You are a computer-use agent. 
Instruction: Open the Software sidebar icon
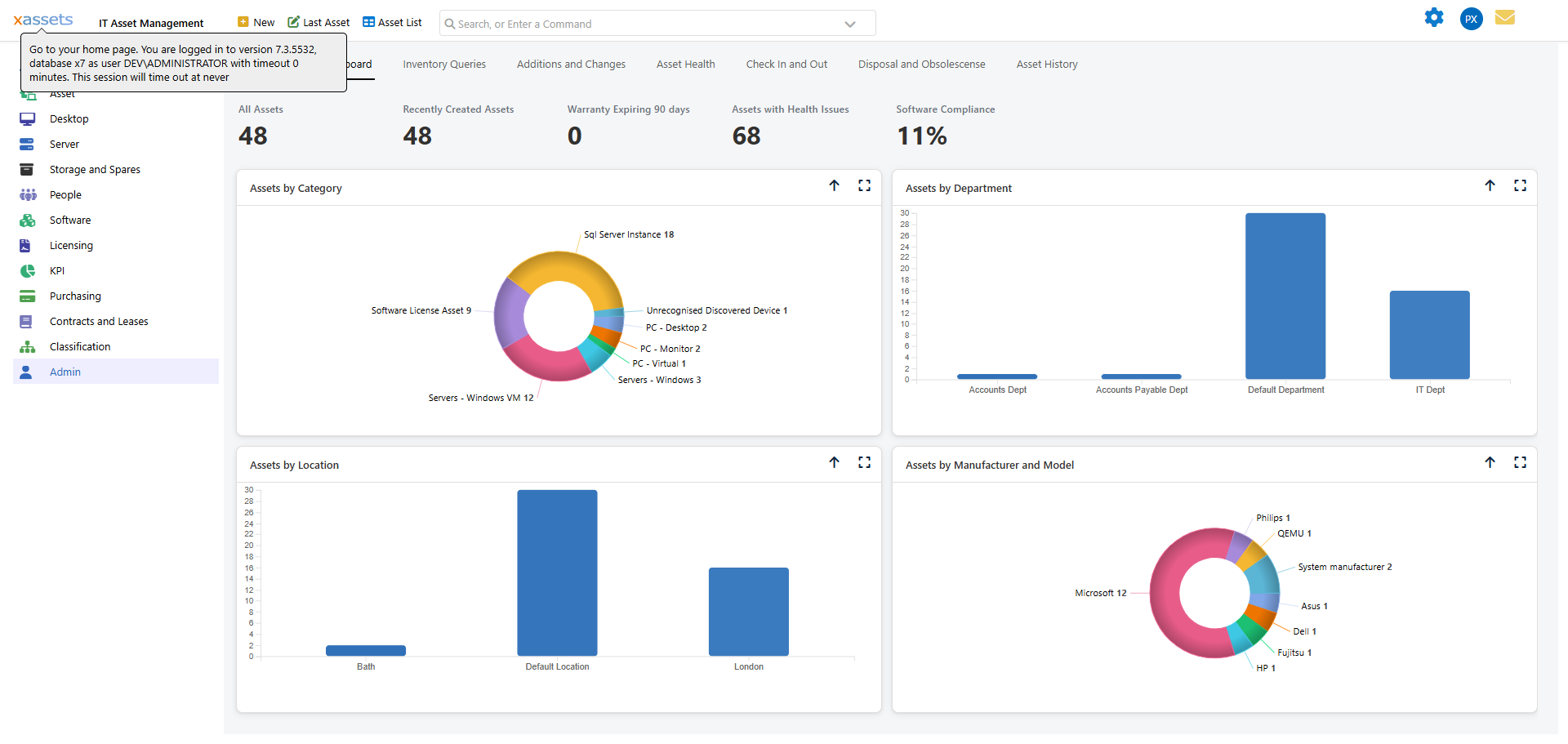point(28,221)
